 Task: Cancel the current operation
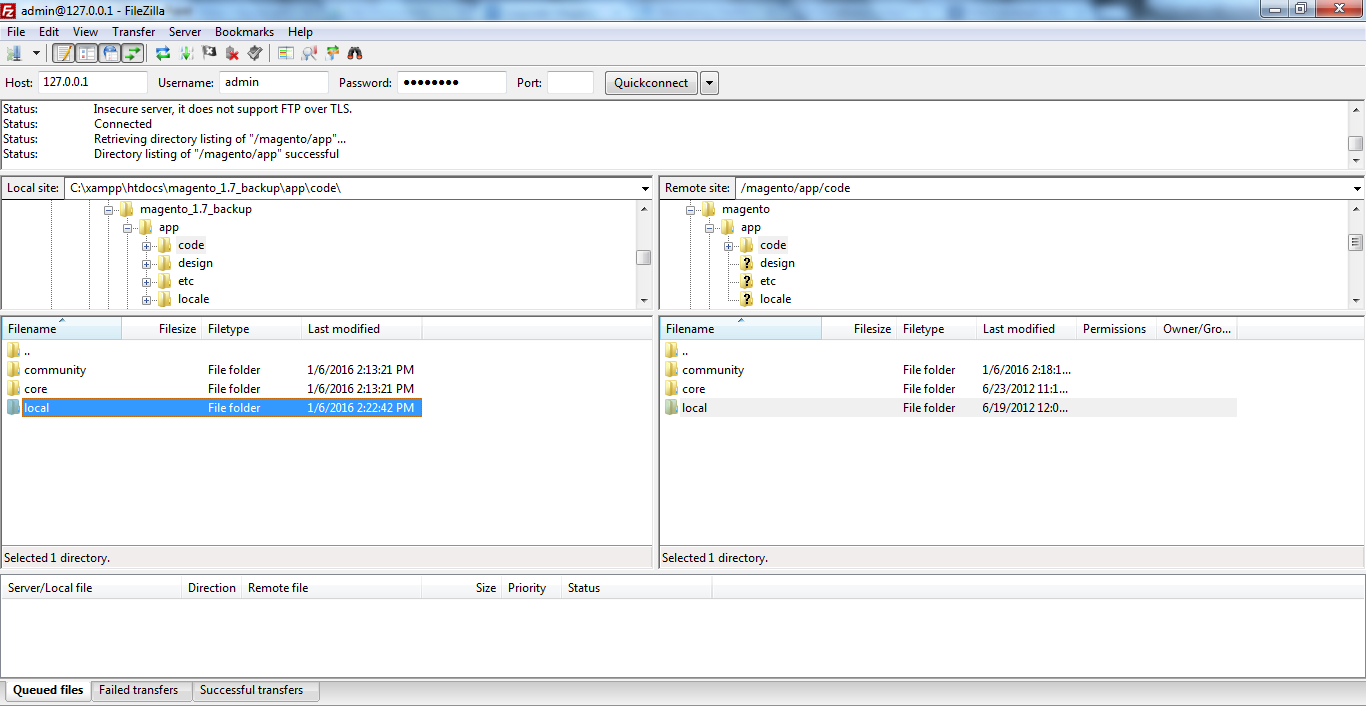tap(209, 53)
